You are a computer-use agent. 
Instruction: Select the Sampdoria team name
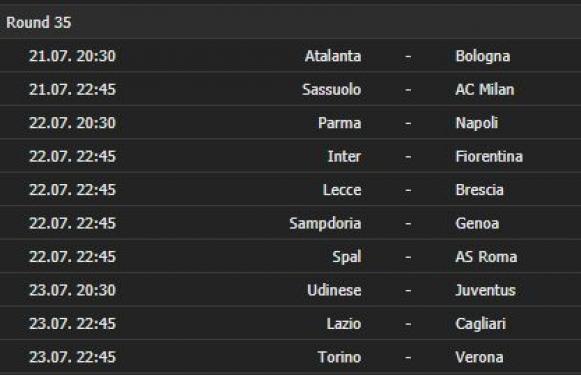(x=325, y=223)
